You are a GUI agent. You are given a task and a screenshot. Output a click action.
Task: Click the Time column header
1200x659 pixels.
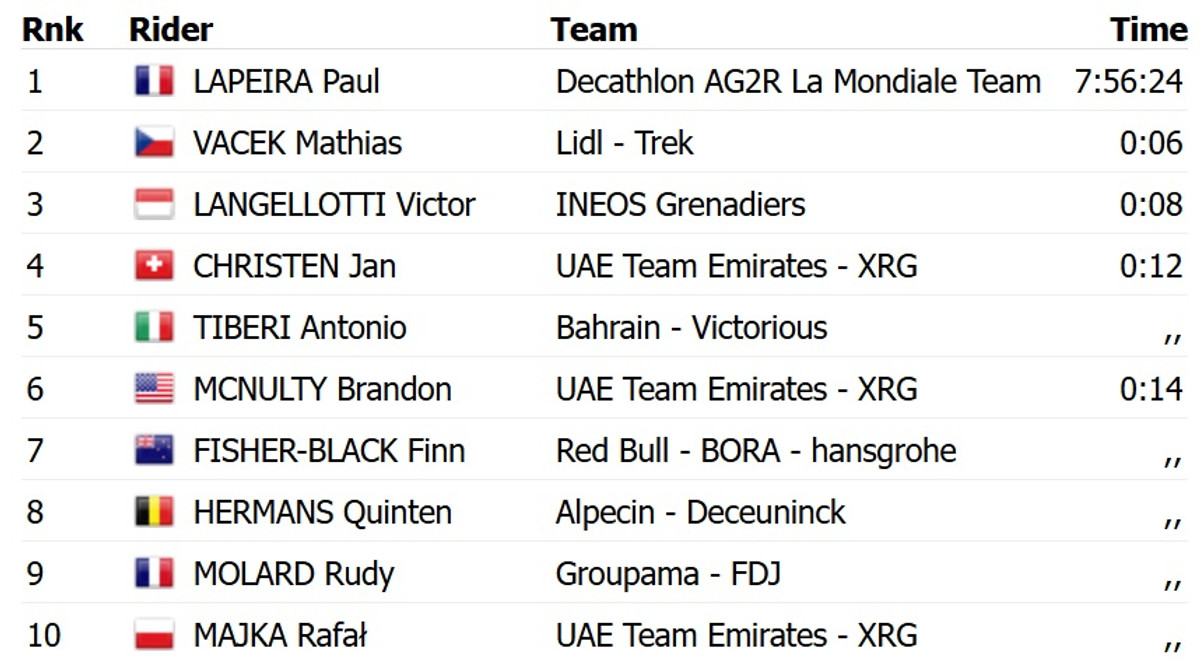coord(1148,30)
